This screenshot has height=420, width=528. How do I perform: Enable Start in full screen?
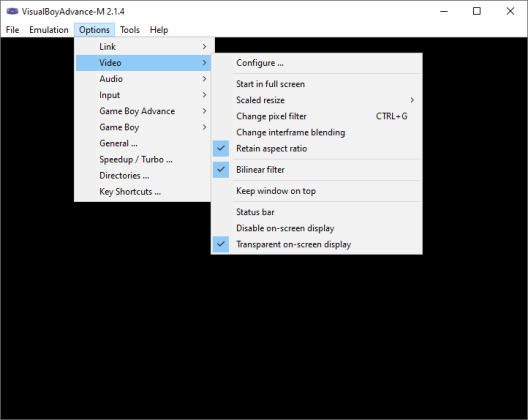pos(317,84)
